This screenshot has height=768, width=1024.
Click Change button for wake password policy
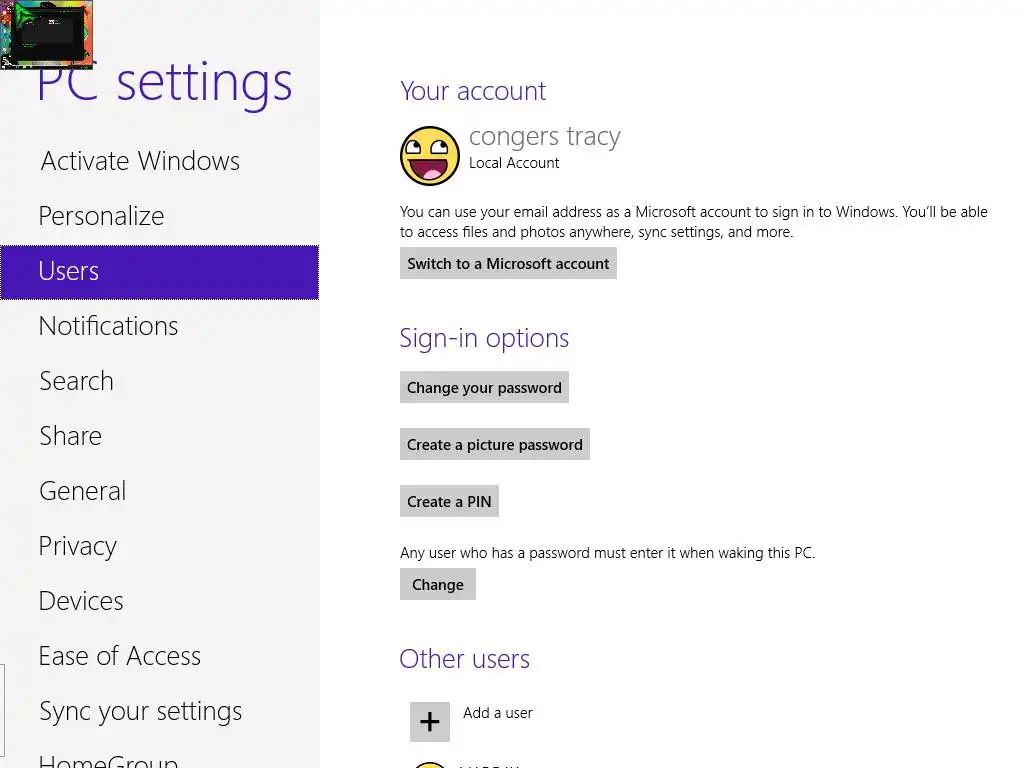438,584
